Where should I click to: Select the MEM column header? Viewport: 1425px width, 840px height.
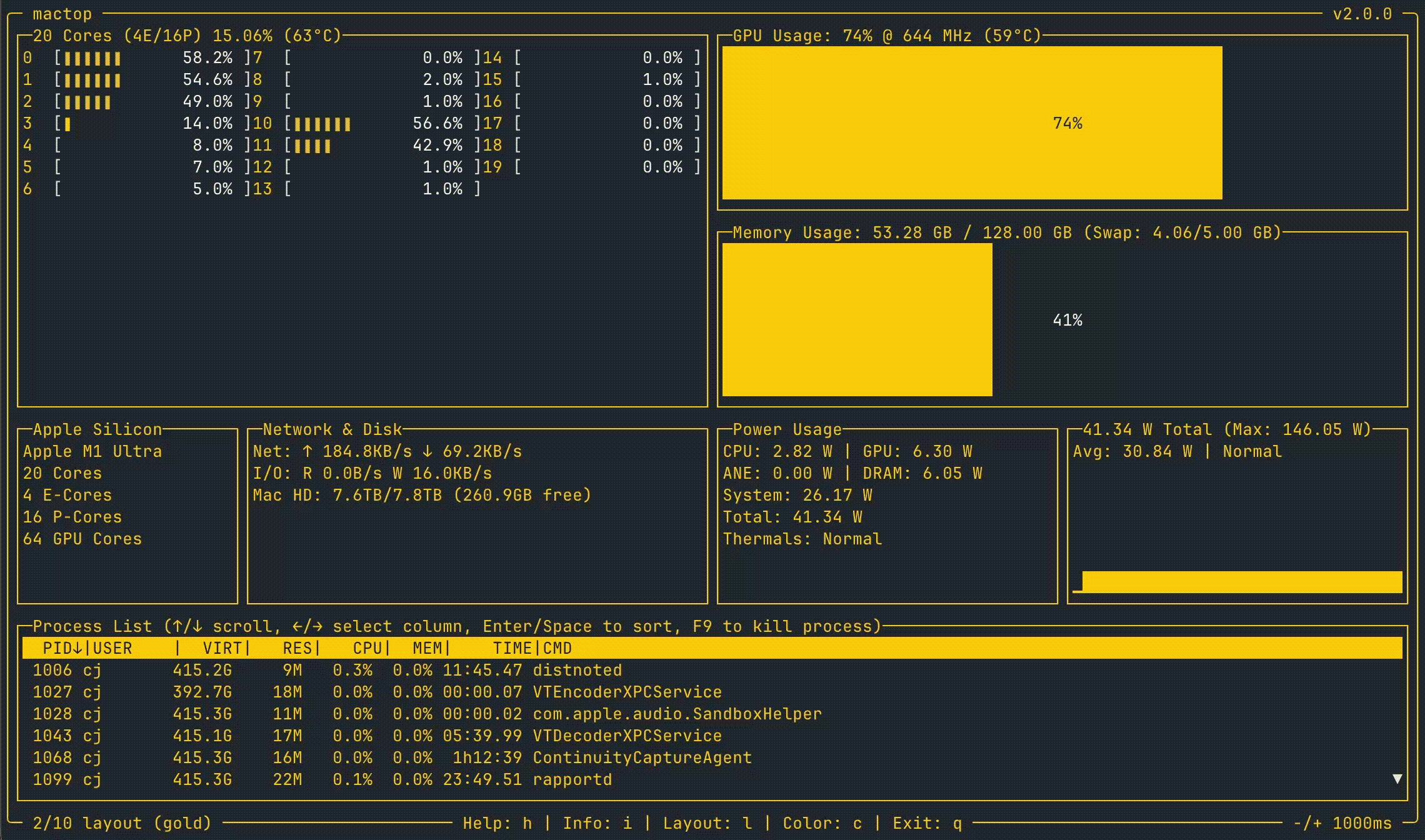click(x=427, y=648)
